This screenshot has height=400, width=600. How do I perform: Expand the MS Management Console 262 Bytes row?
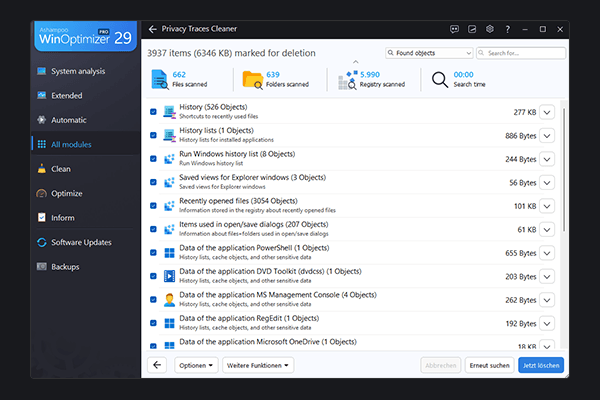pyautogui.click(x=547, y=300)
